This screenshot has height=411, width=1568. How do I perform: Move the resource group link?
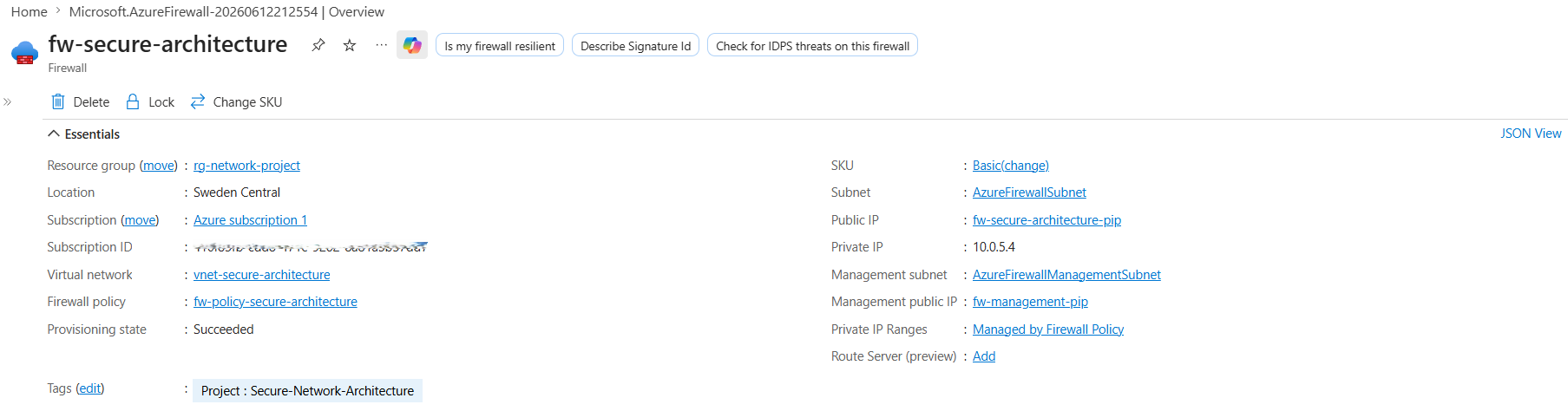[x=159, y=166]
